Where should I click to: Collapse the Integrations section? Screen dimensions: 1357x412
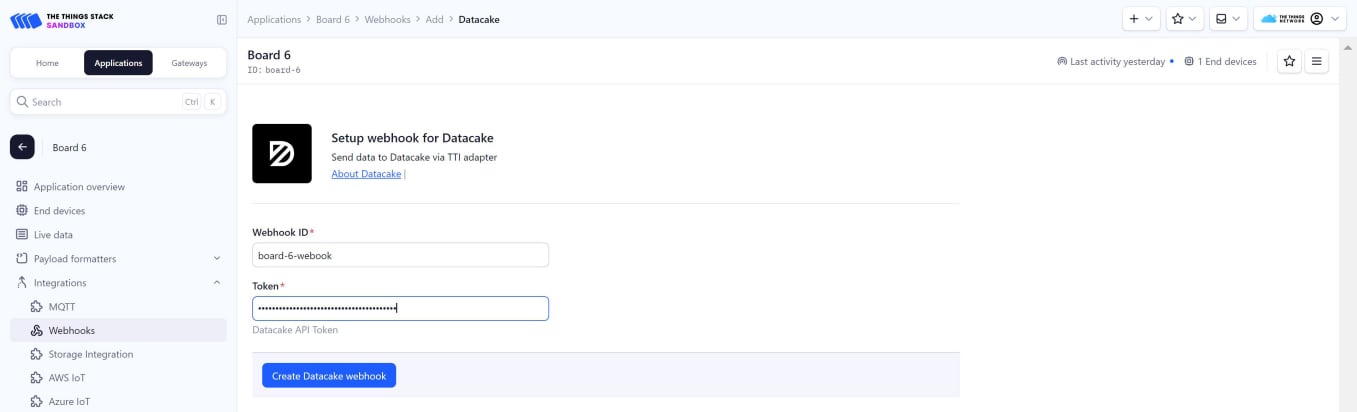coord(118,283)
